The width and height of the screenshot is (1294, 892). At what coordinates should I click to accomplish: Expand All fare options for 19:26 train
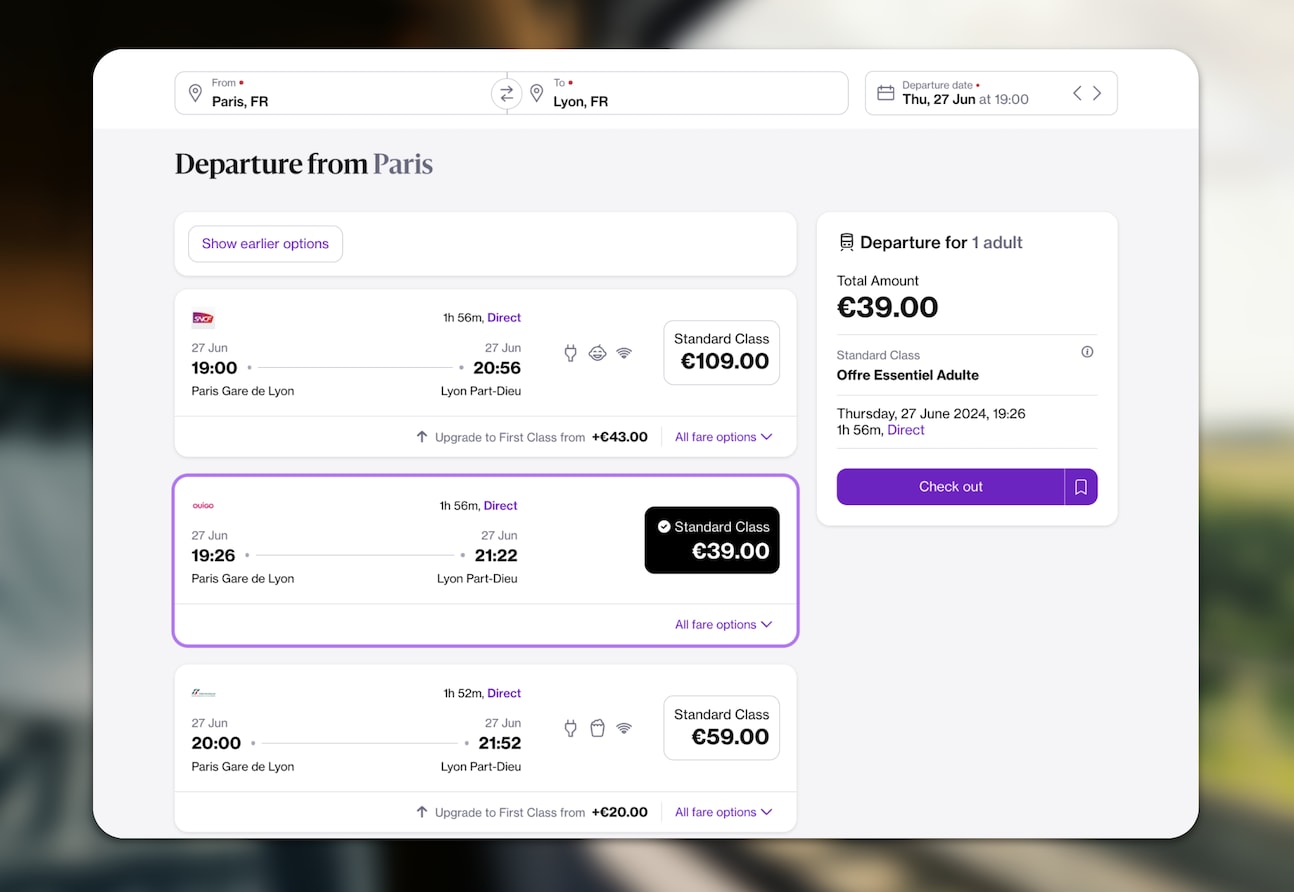point(723,625)
